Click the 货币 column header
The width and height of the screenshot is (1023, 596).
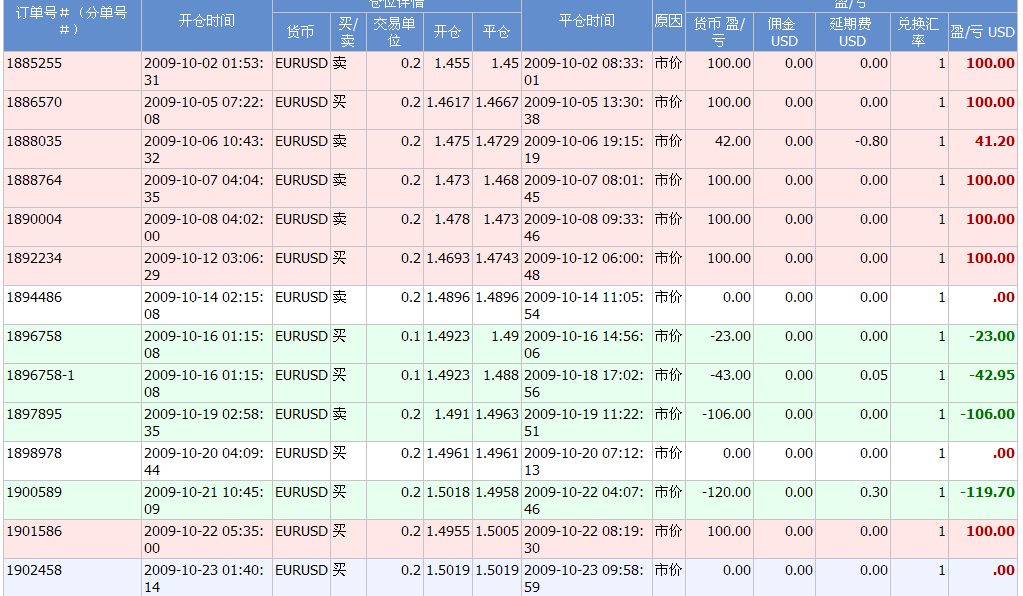tap(301, 32)
